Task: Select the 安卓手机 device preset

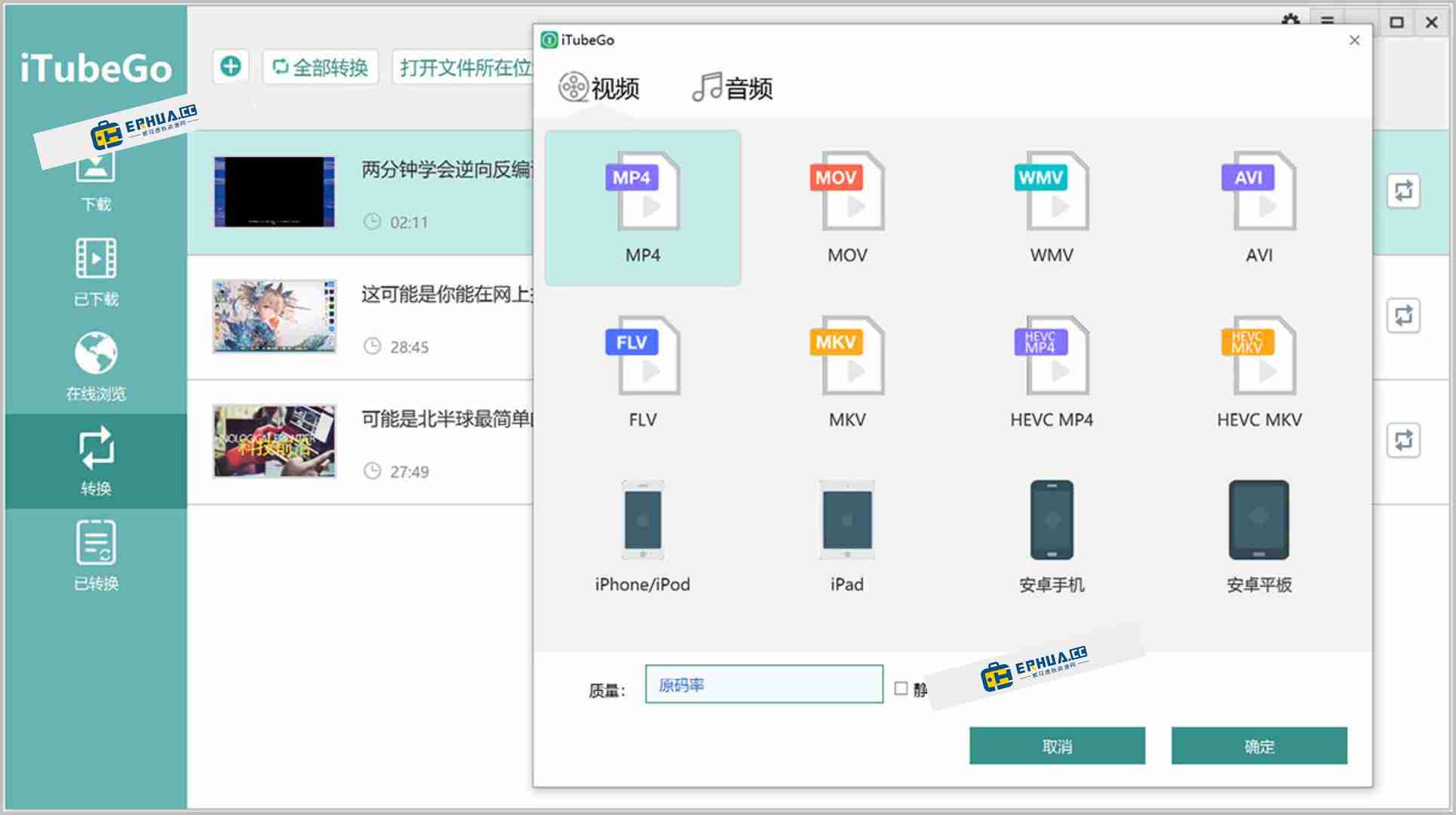Action: pyautogui.click(x=1052, y=537)
